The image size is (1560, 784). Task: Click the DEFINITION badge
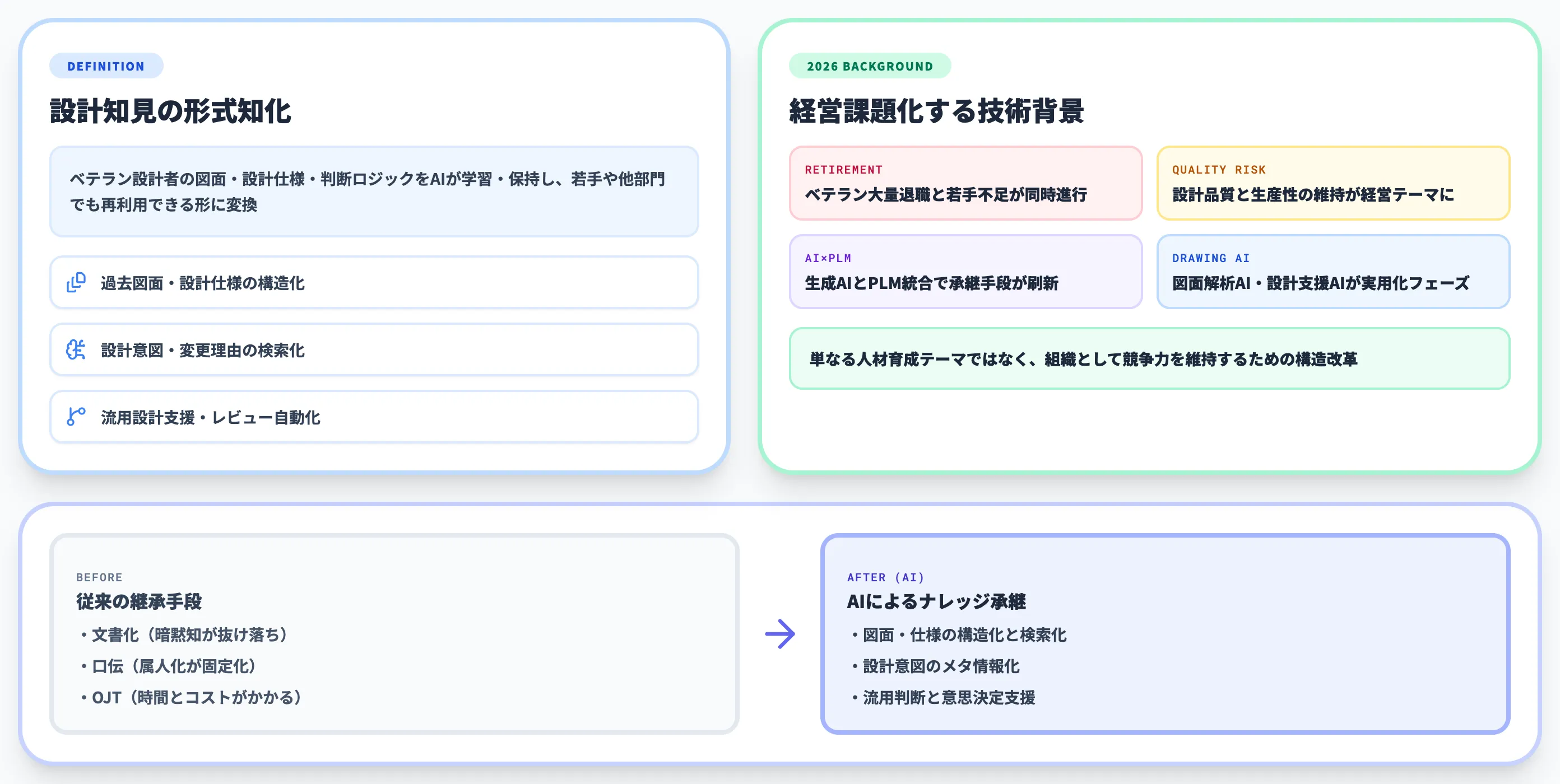pos(106,66)
